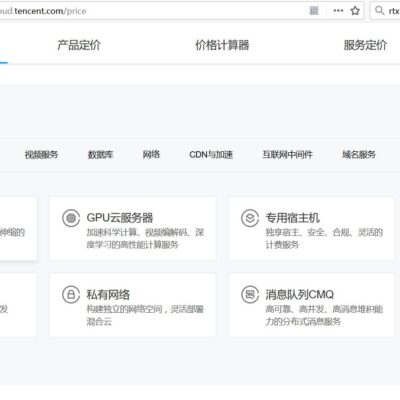Click the 专用宿主机 layers icon

[250, 218]
